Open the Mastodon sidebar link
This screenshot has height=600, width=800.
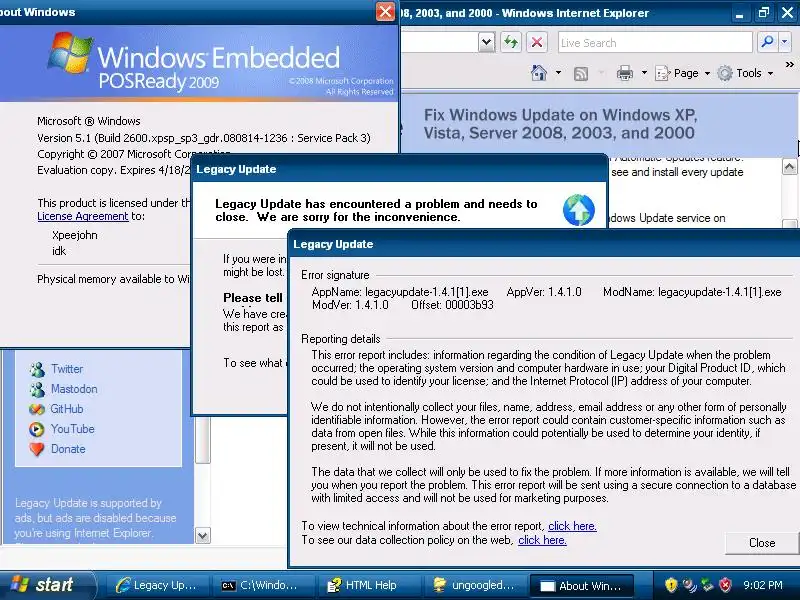pyautogui.click(x=74, y=389)
